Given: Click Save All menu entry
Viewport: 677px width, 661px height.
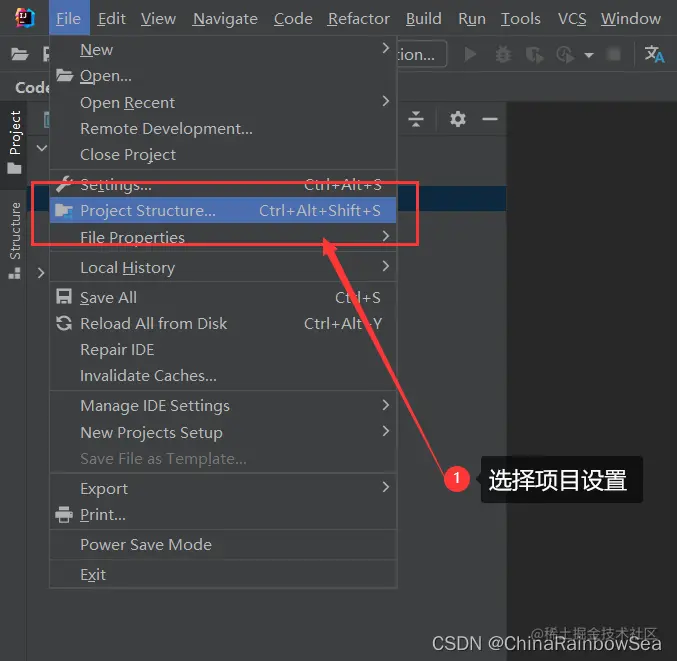Looking at the screenshot, I should (223, 297).
